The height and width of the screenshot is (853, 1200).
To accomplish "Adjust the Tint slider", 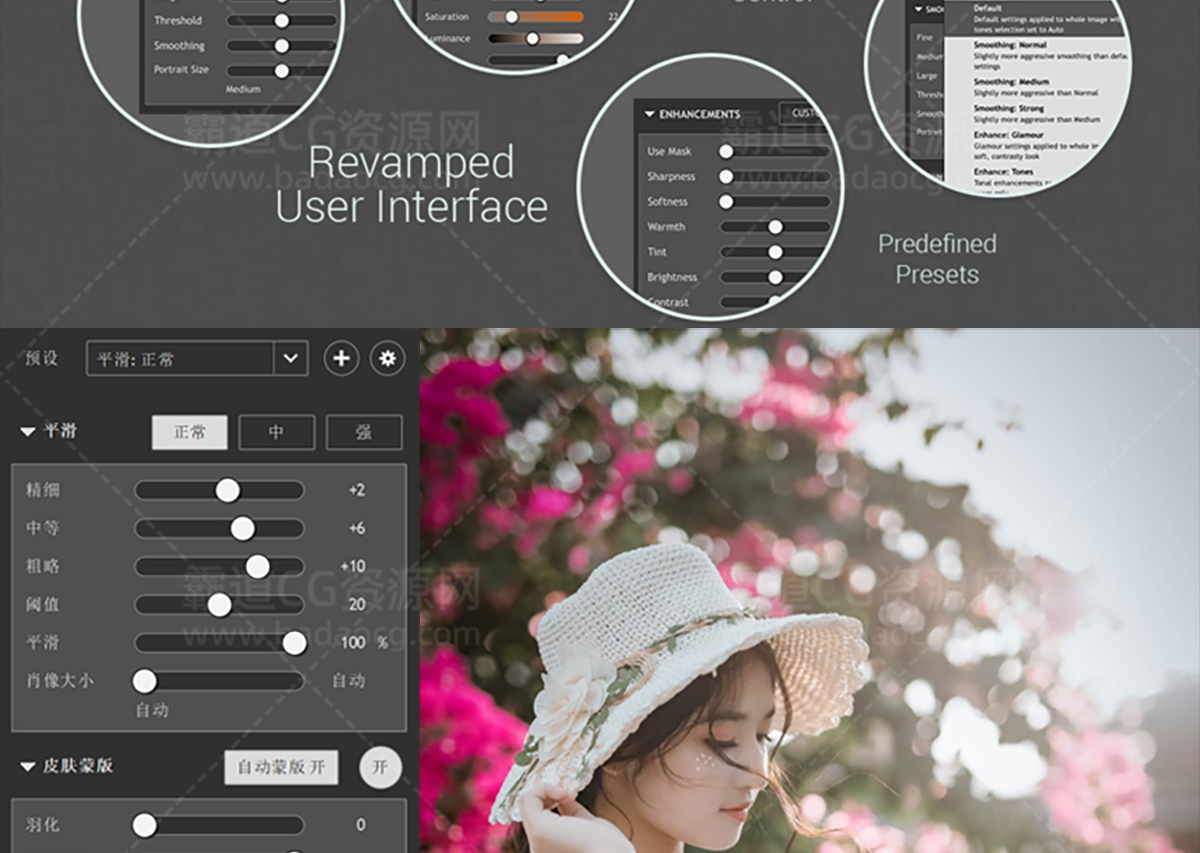I will (x=775, y=252).
